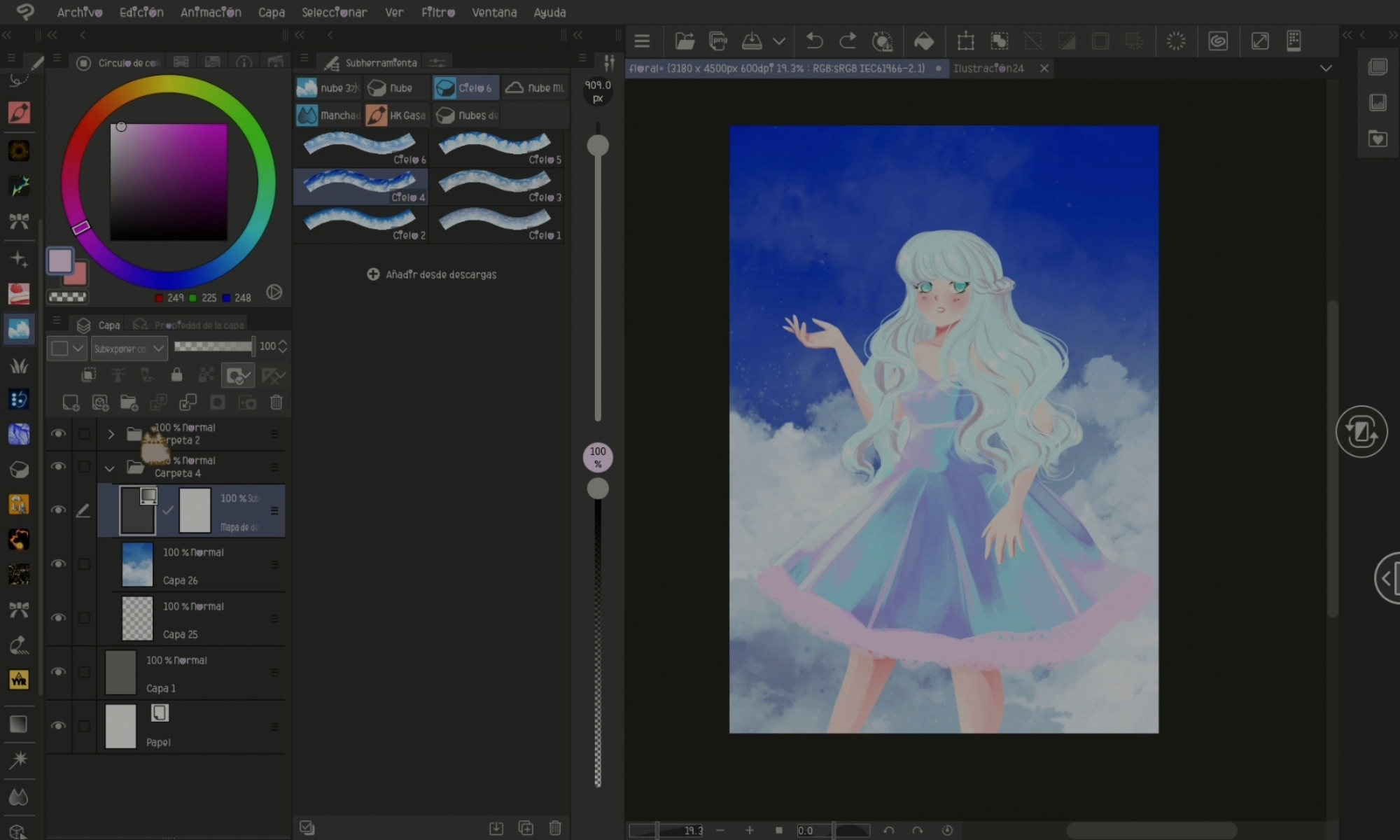Hide the Capa 26 layer
This screenshot has height=840, width=1400.
pyautogui.click(x=59, y=563)
